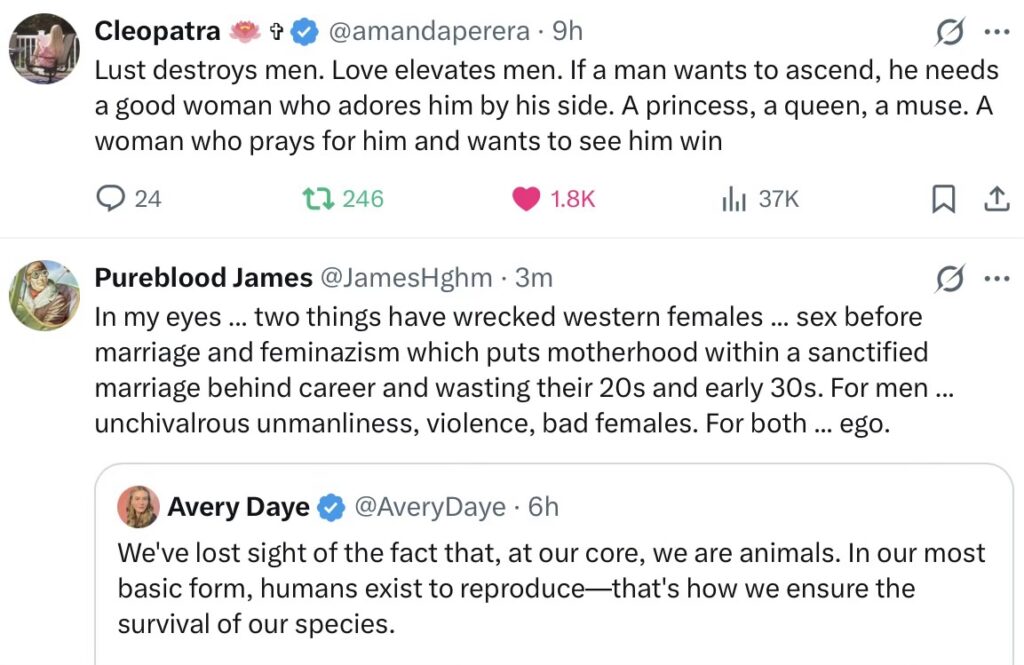Open Grok icon on Cleopatra's tweet
The image size is (1024, 665).
948,32
